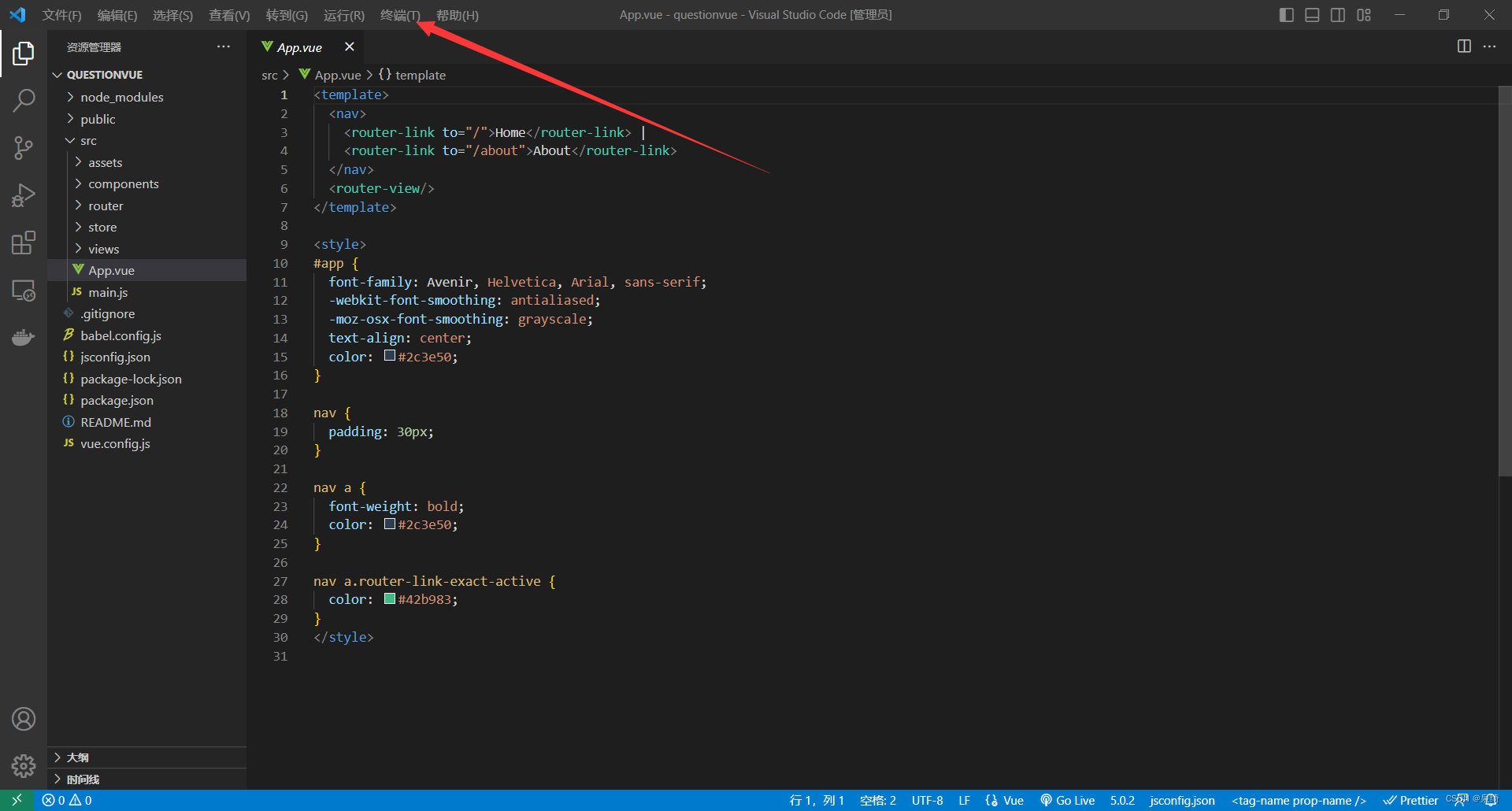Image resolution: width=1512 pixels, height=811 pixels.
Task: Open the Accounts icon
Action: click(x=24, y=719)
